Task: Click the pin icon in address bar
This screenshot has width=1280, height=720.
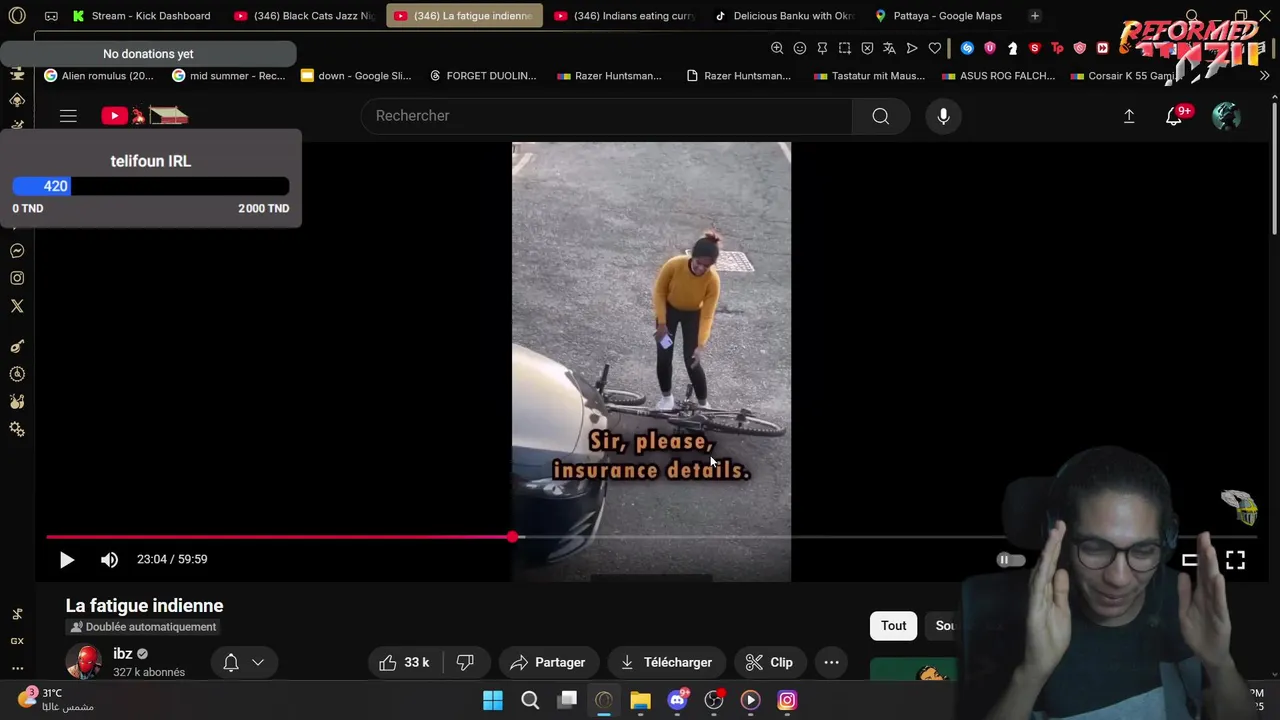Action: pos(822,48)
